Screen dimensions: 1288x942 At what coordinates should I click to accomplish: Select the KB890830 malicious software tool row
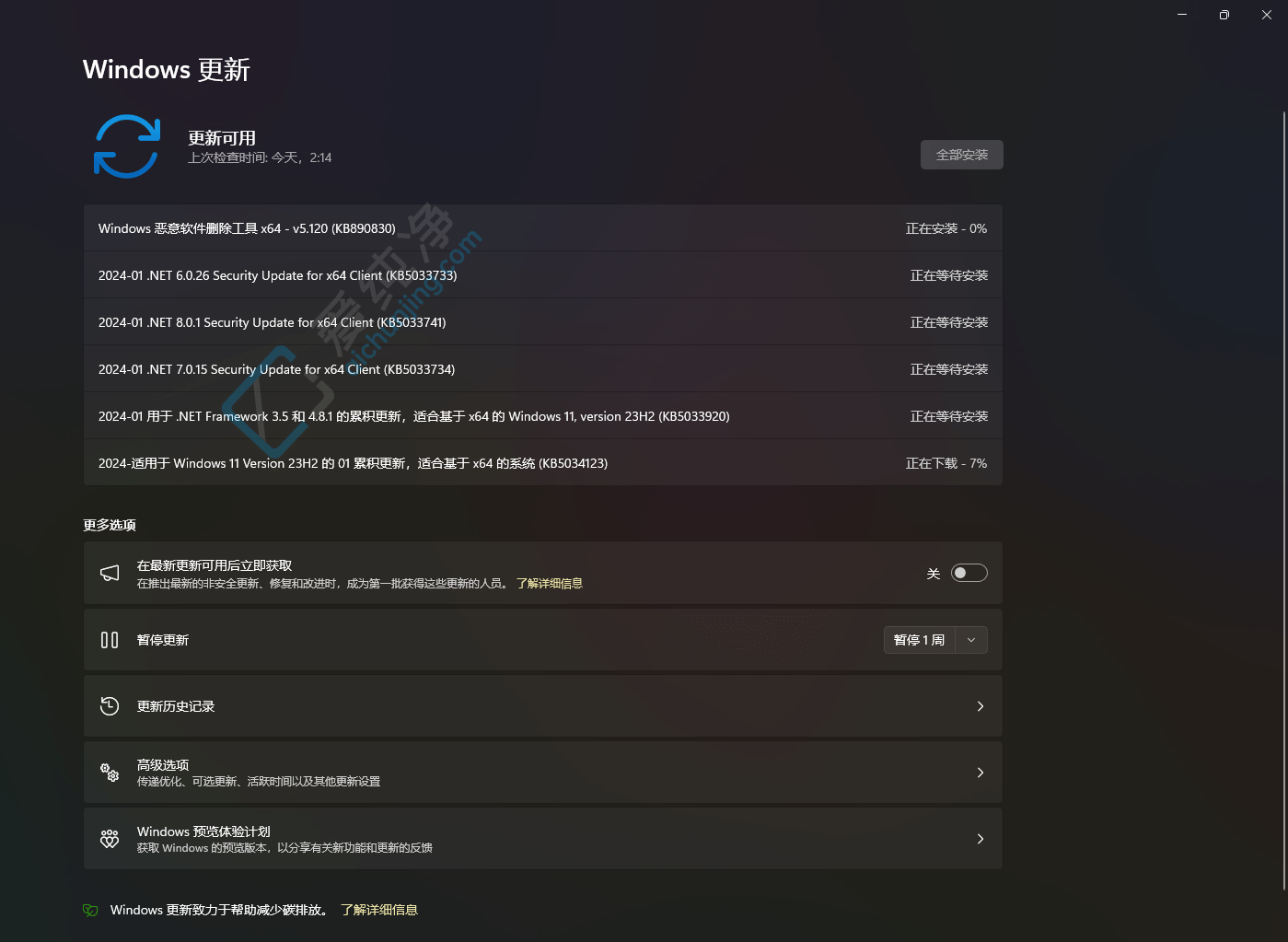pos(543,228)
